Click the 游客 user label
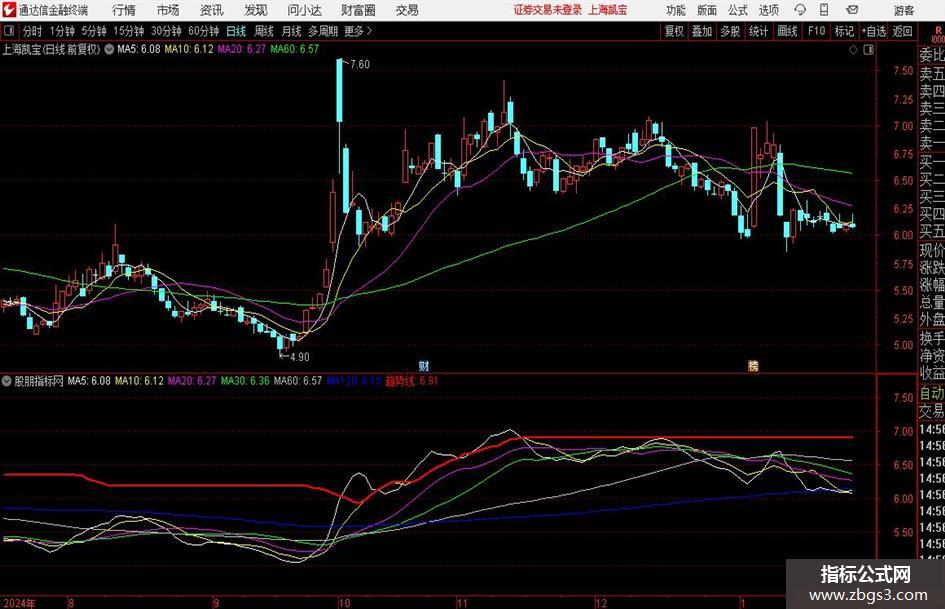This screenshot has width=945, height=609. (903, 10)
